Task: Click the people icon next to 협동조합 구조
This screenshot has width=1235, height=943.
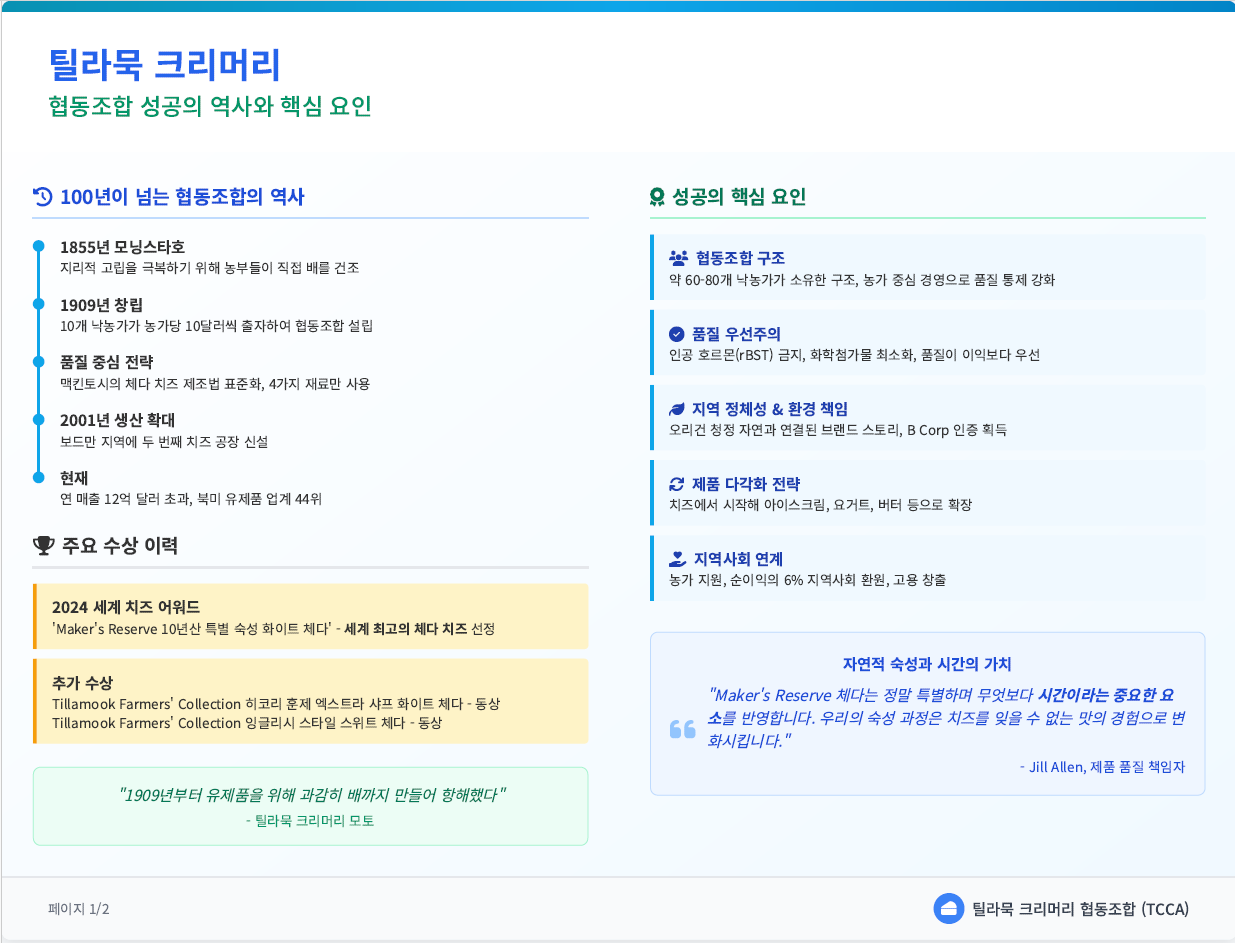Action: [679, 258]
